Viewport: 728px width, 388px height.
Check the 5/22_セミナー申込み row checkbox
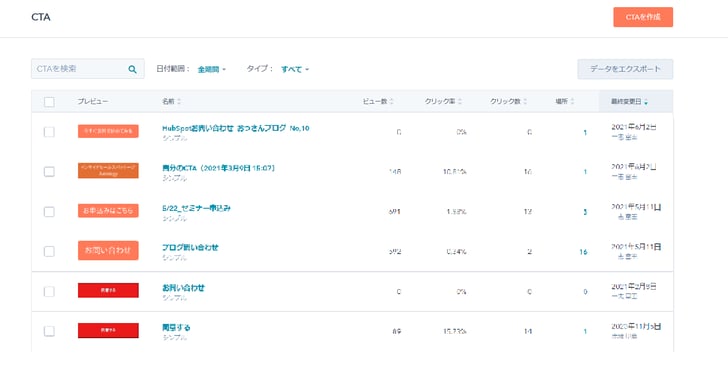49,212
